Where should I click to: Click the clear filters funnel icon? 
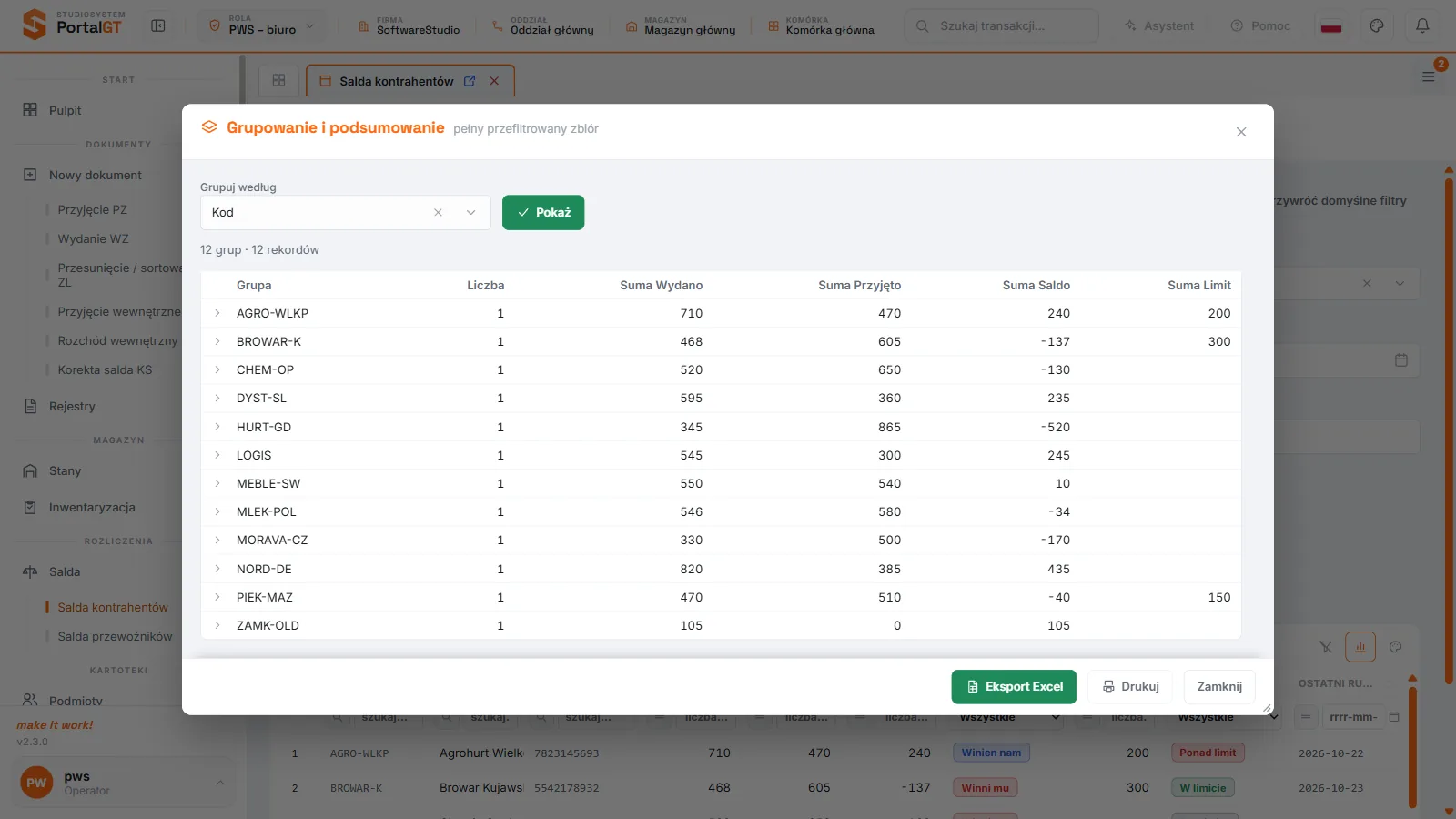[x=1326, y=647]
